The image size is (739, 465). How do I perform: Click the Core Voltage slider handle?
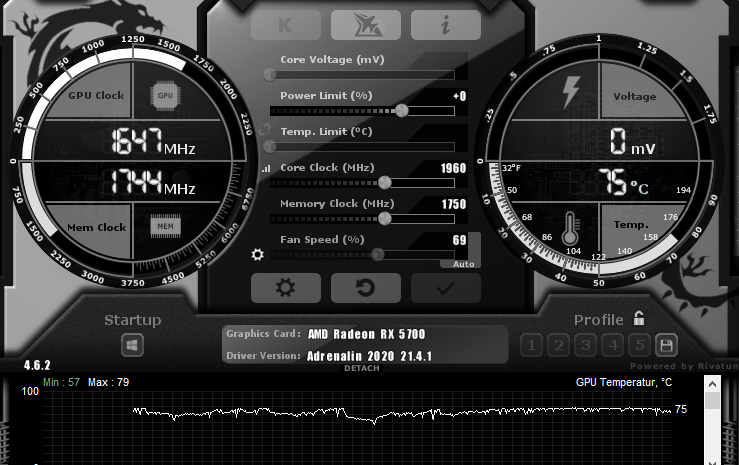270,74
